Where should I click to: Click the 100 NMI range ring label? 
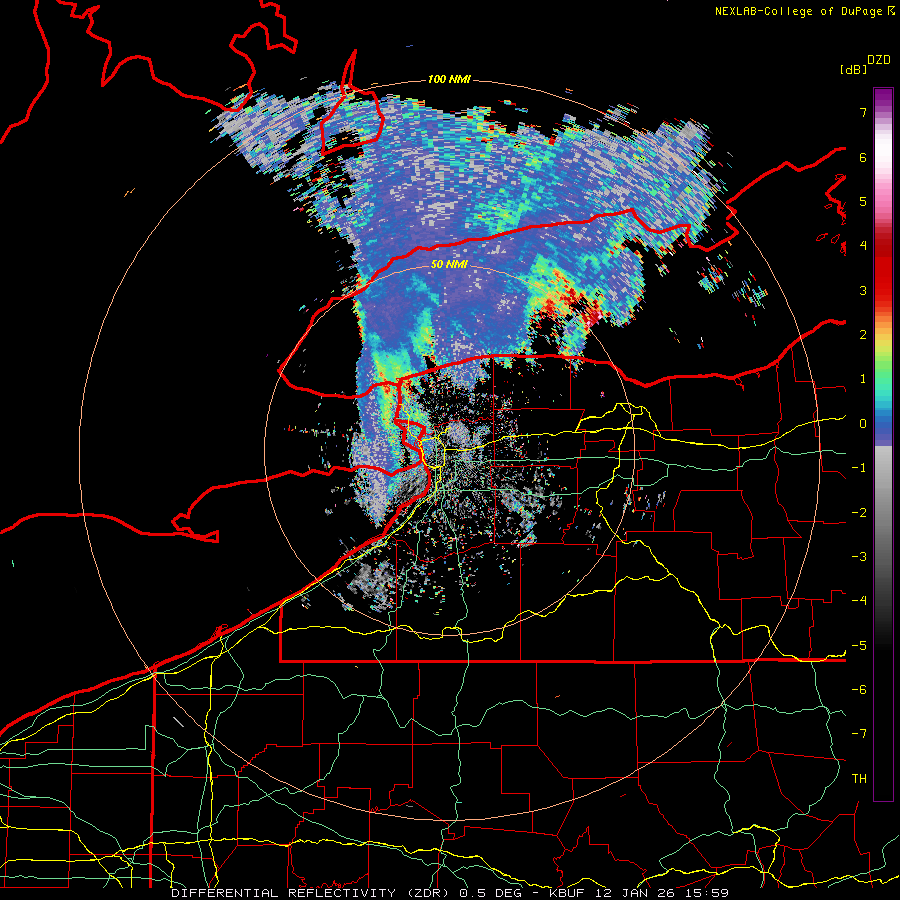click(x=449, y=79)
